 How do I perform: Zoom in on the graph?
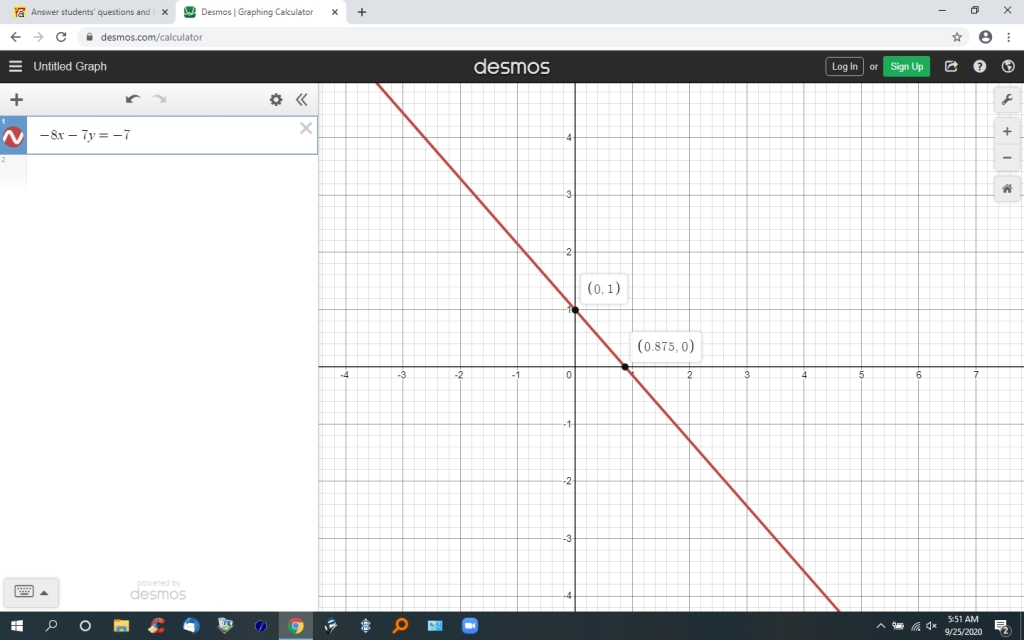[x=1007, y=131]
